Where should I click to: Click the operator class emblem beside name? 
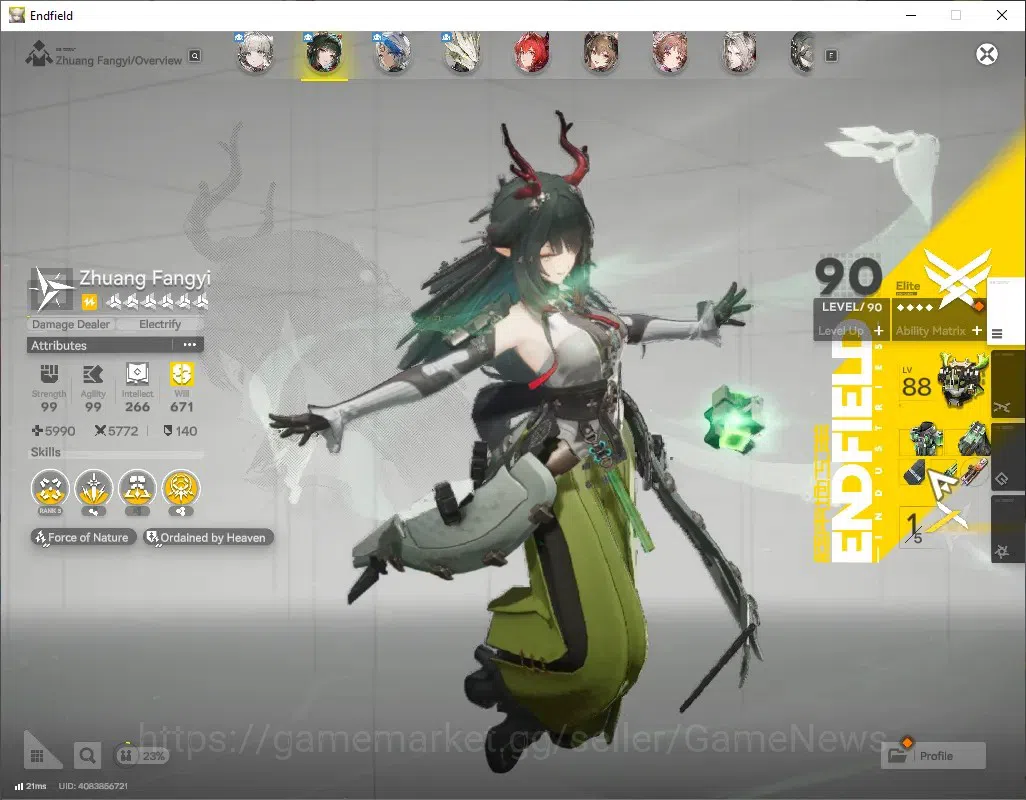(x=51, y=288)
